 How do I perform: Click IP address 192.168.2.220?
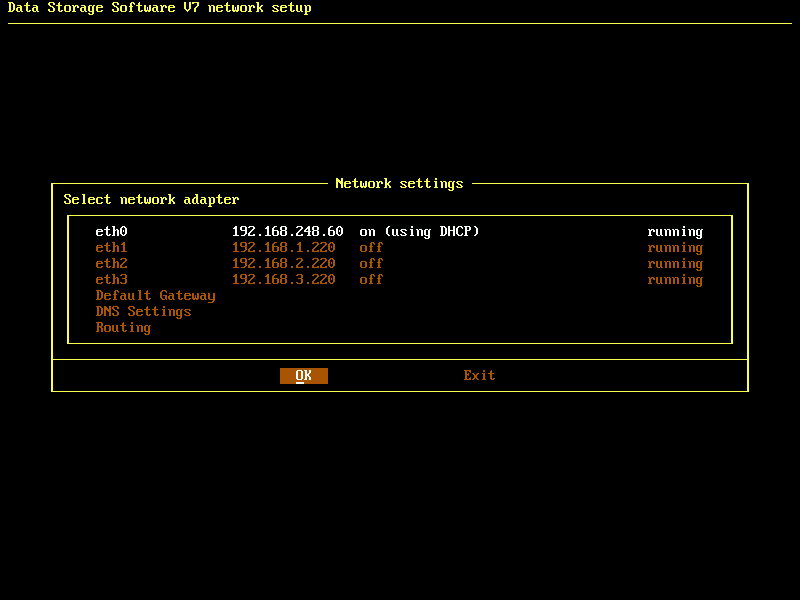coord(284,264)
